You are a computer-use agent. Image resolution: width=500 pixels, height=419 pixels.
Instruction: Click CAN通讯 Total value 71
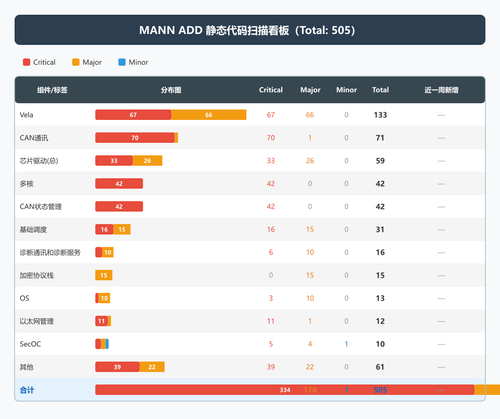[x=380, y=138]
